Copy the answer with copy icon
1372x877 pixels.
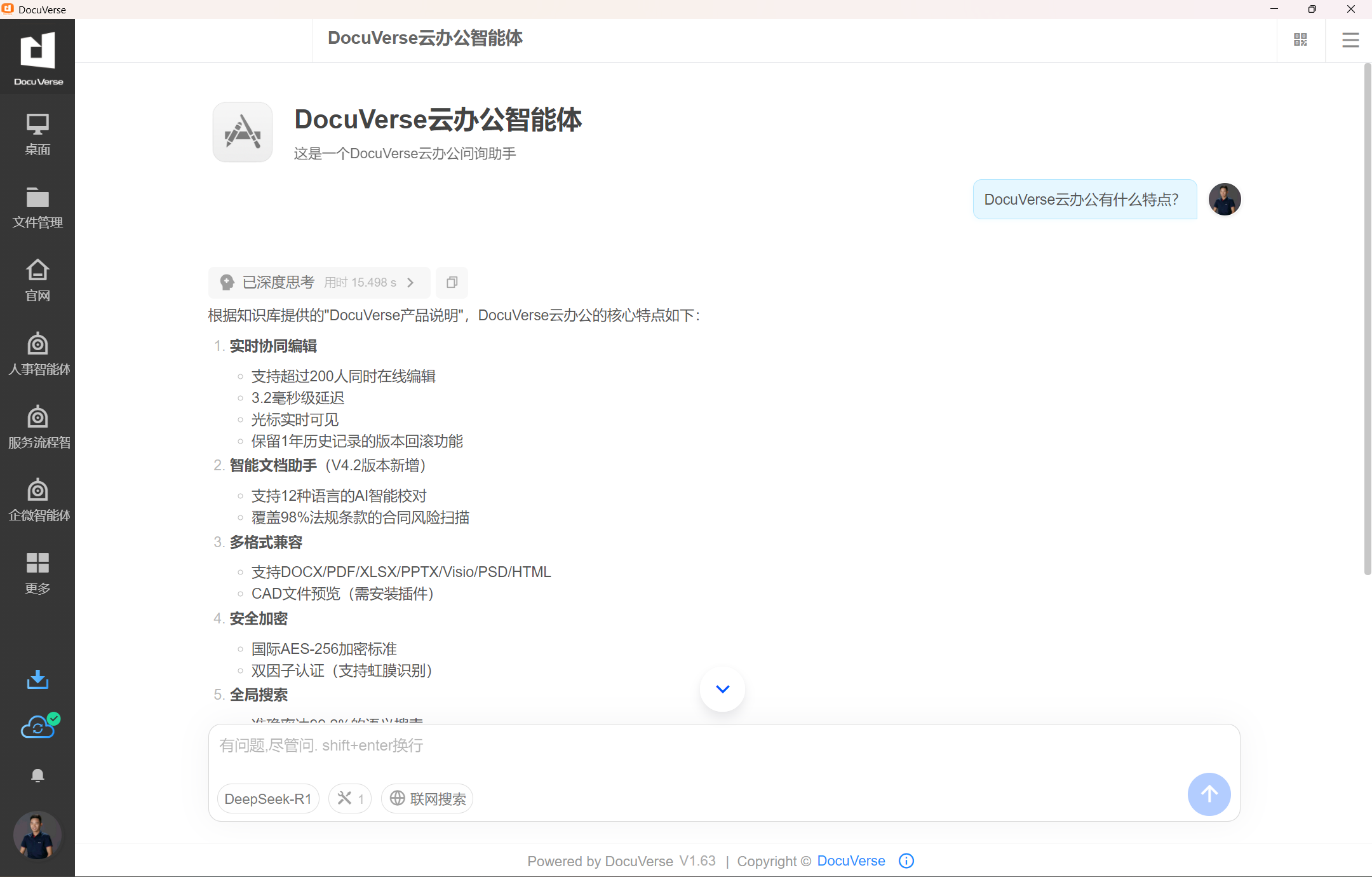[x=452, y=282]
